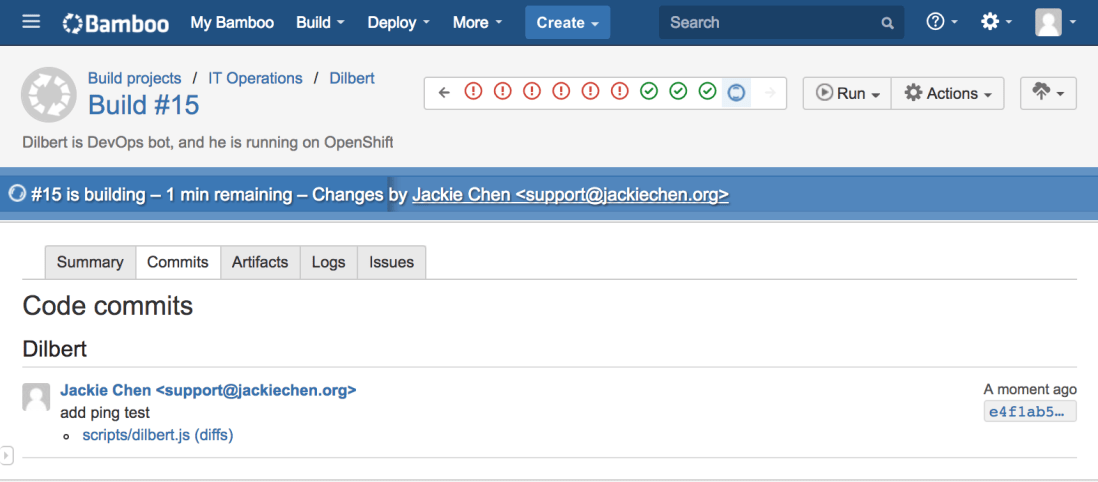Click the currently building status icon
Viewport: 1098px width, 482px height.
(736, 93)
